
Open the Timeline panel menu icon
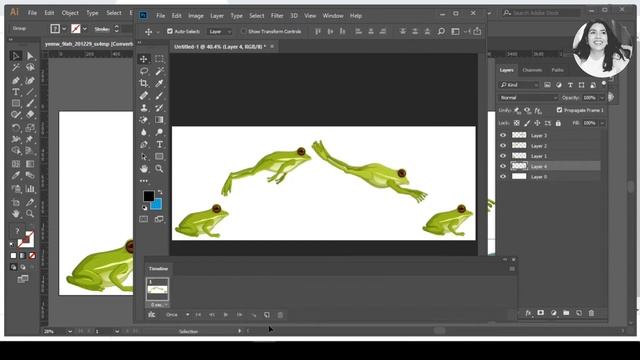512,269
